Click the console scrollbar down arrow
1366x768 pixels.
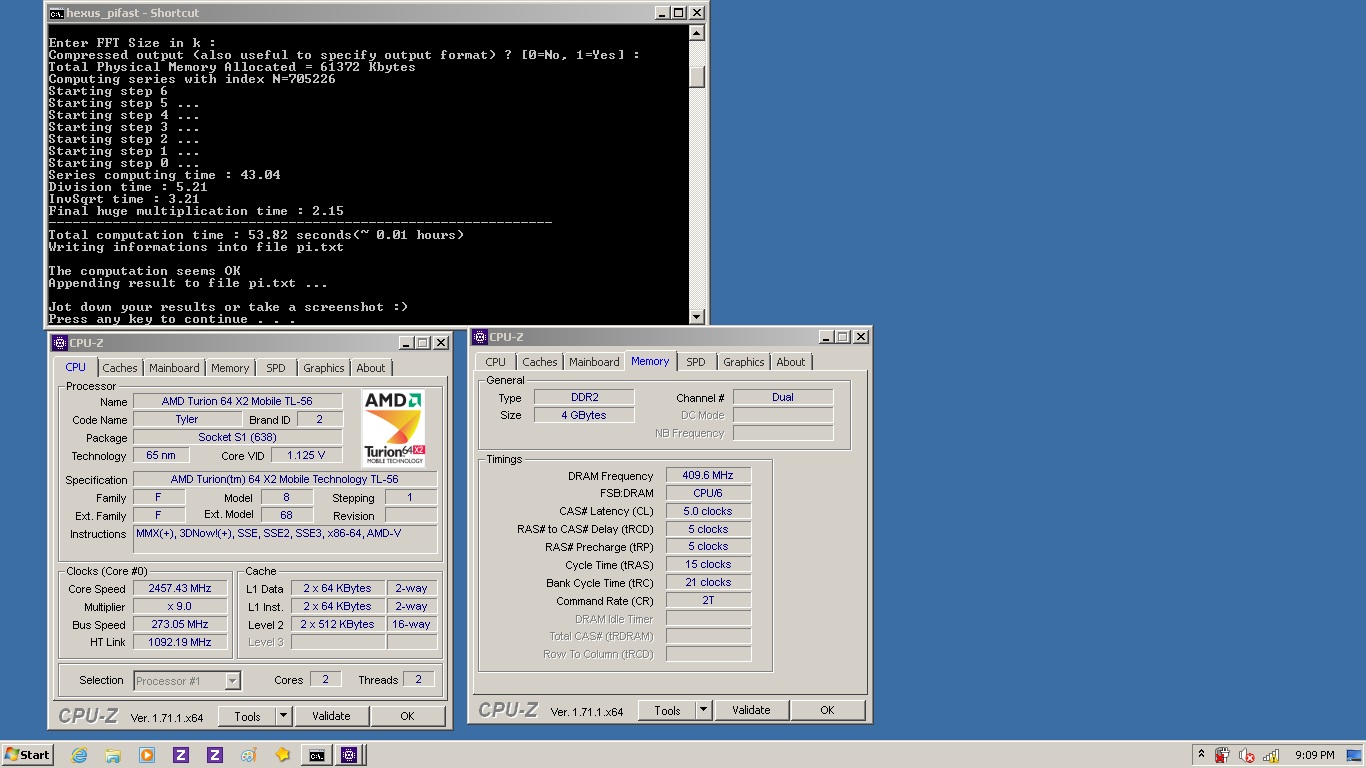coord(697,317)
